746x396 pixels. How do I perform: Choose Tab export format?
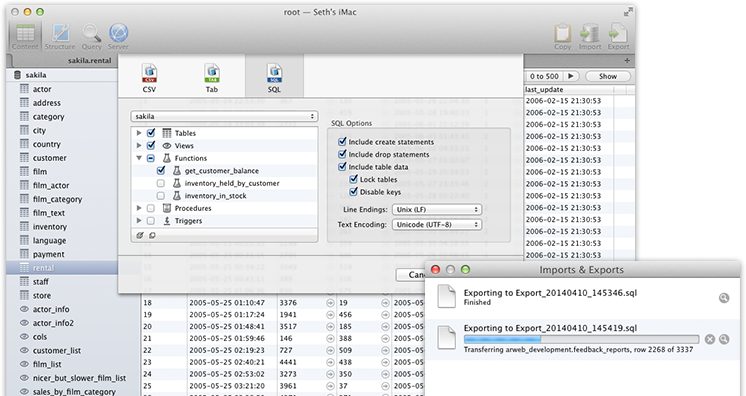212,78
